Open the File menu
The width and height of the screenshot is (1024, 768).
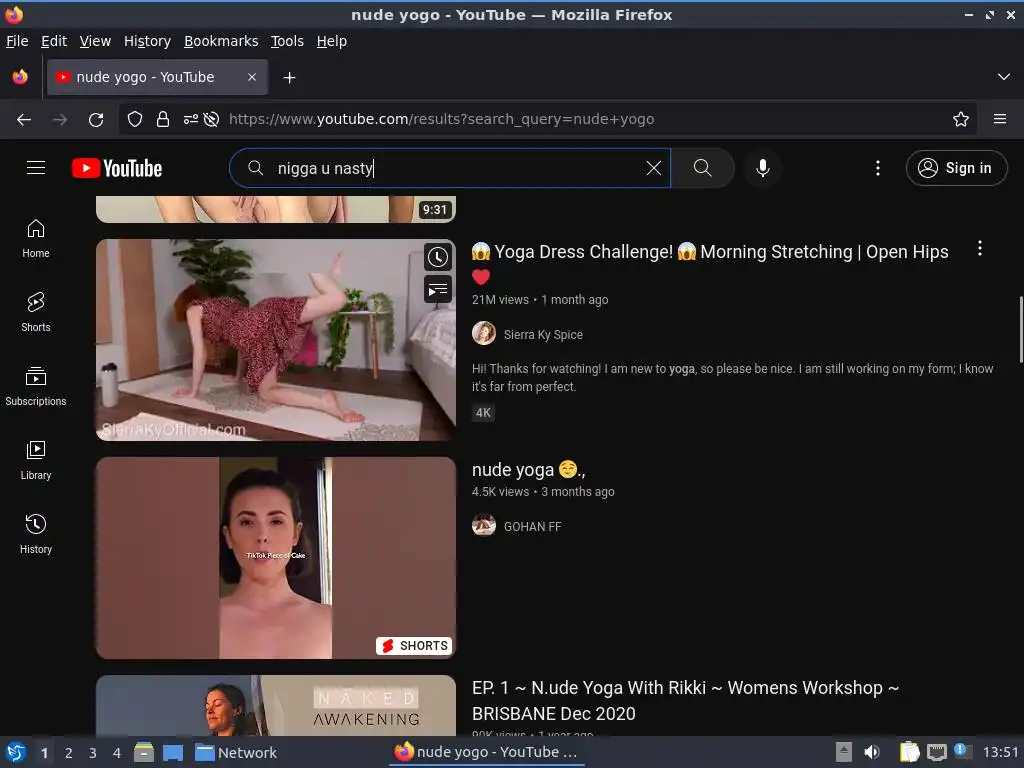click(x=17, y=41)
